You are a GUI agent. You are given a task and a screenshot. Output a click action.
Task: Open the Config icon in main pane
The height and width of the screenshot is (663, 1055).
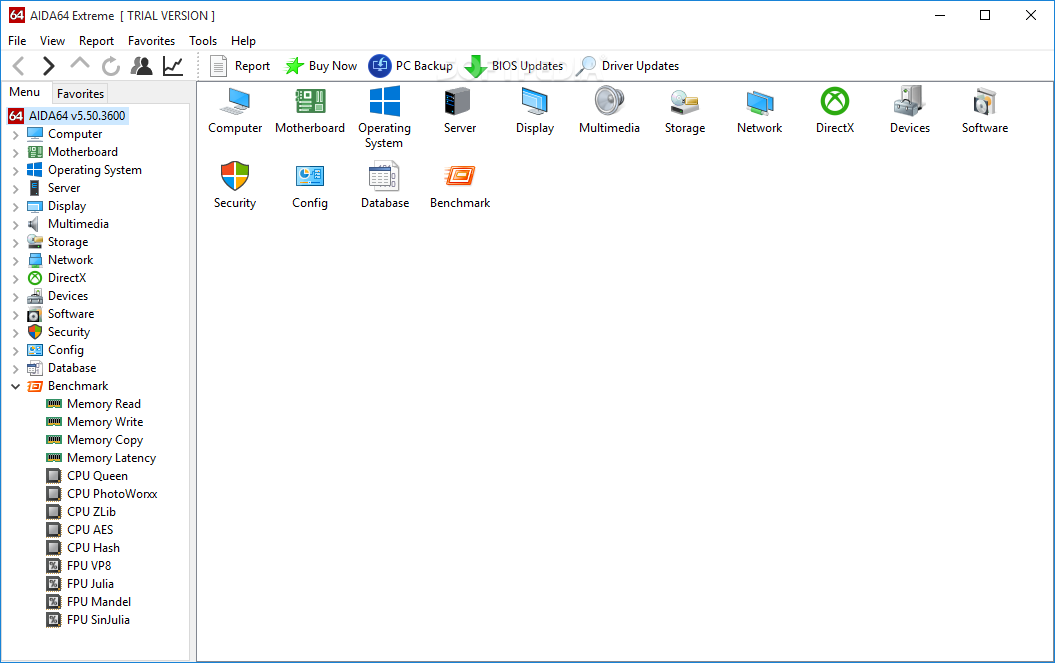[310, 176]
